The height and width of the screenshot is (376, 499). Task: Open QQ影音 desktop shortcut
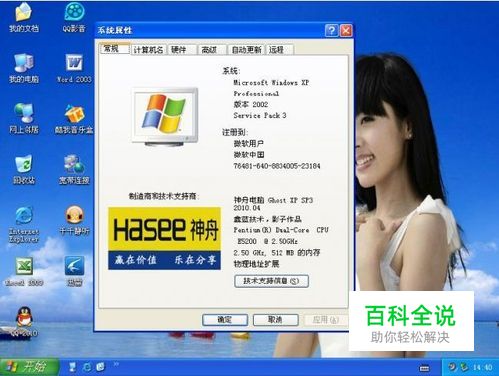[x=74, y=17]
